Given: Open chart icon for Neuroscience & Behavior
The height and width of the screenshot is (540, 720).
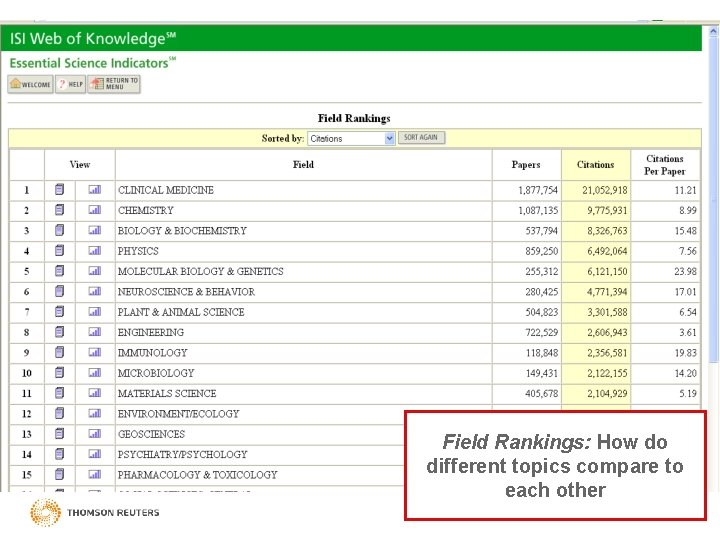Looking at the screenshot, I should [95, 291].
